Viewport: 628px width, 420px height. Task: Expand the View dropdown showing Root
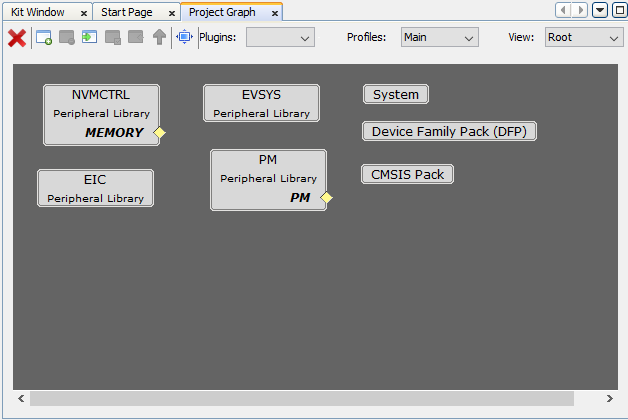pyautogui.click(x=584, y=37)
